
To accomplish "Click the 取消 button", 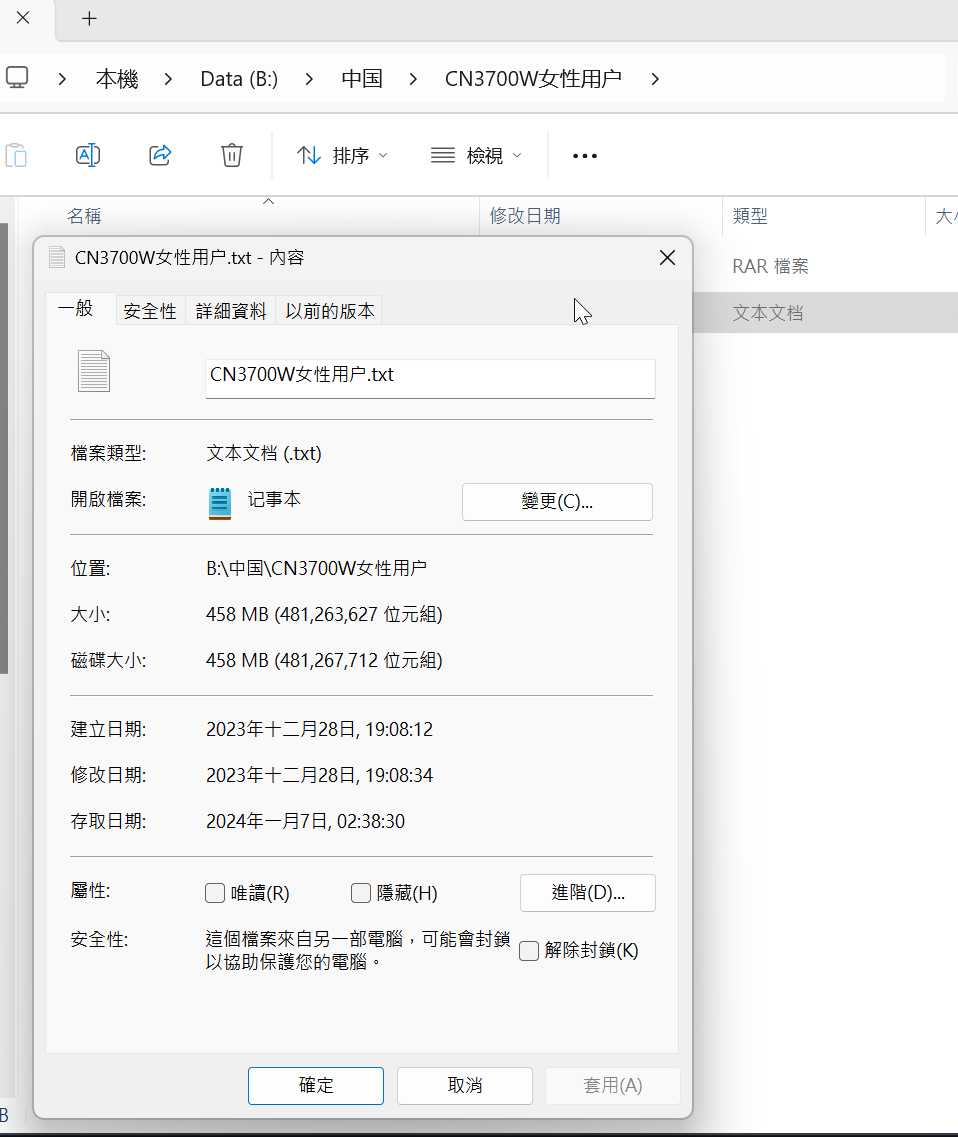I will click(465, 1086).
